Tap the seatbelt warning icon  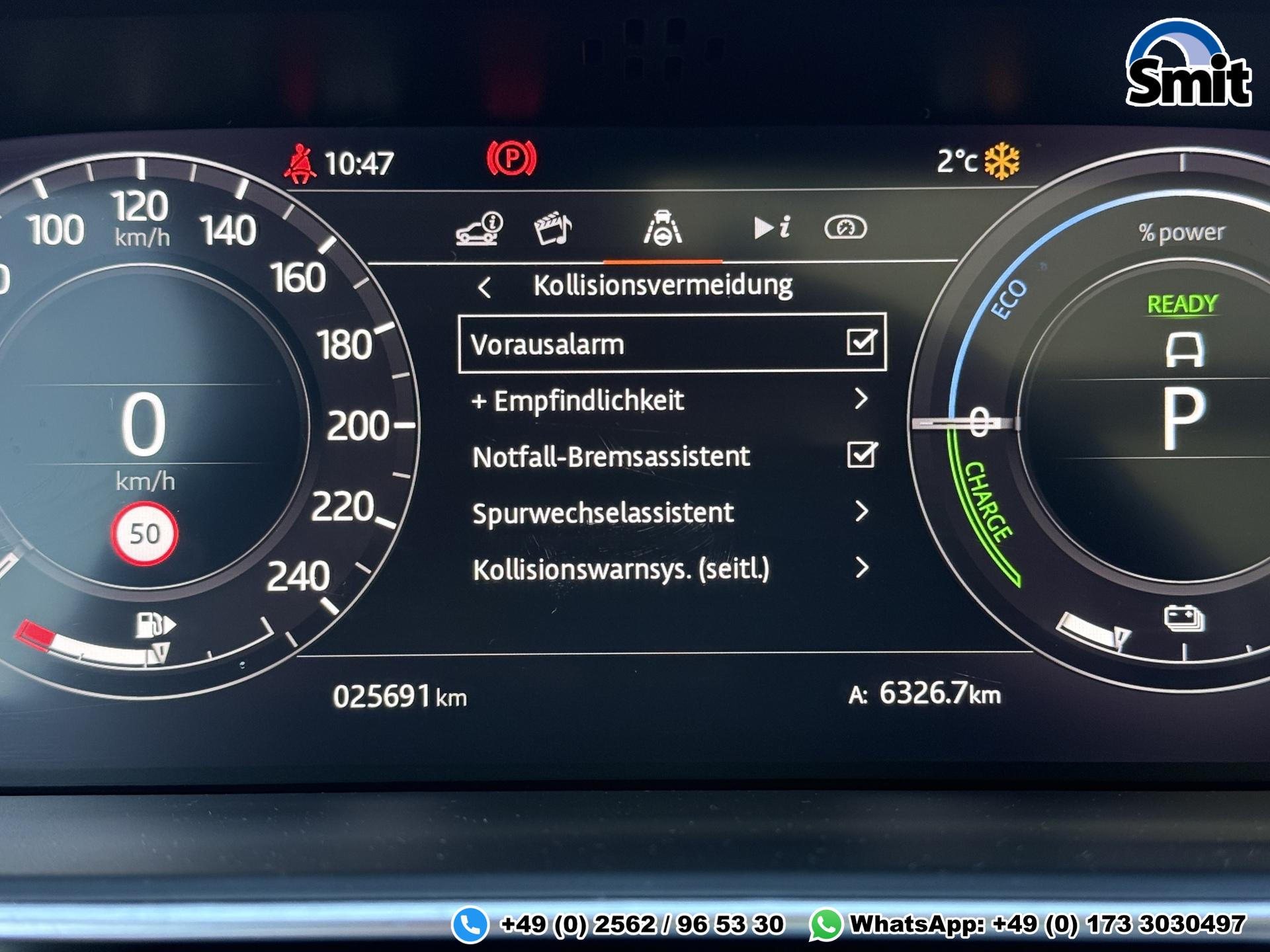(x=300, y=164)
